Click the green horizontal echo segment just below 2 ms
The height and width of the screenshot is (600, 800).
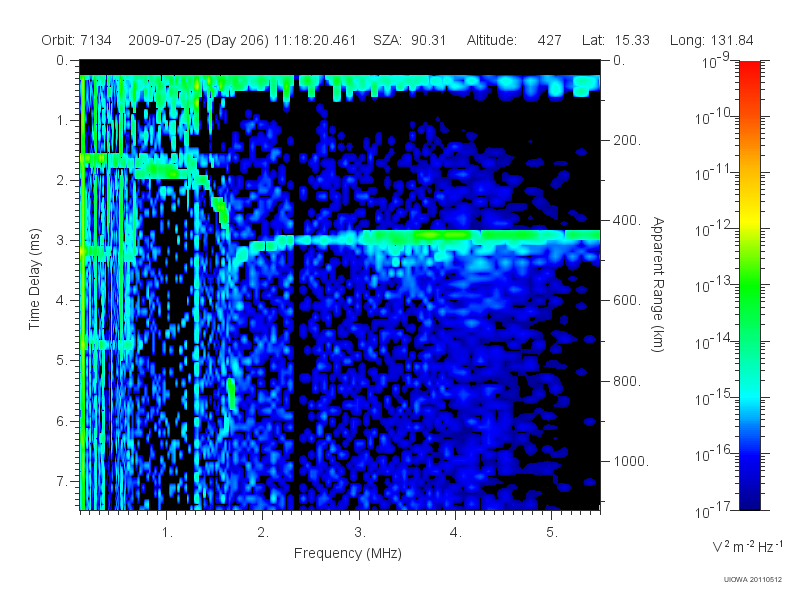click(x=159, y=171)
